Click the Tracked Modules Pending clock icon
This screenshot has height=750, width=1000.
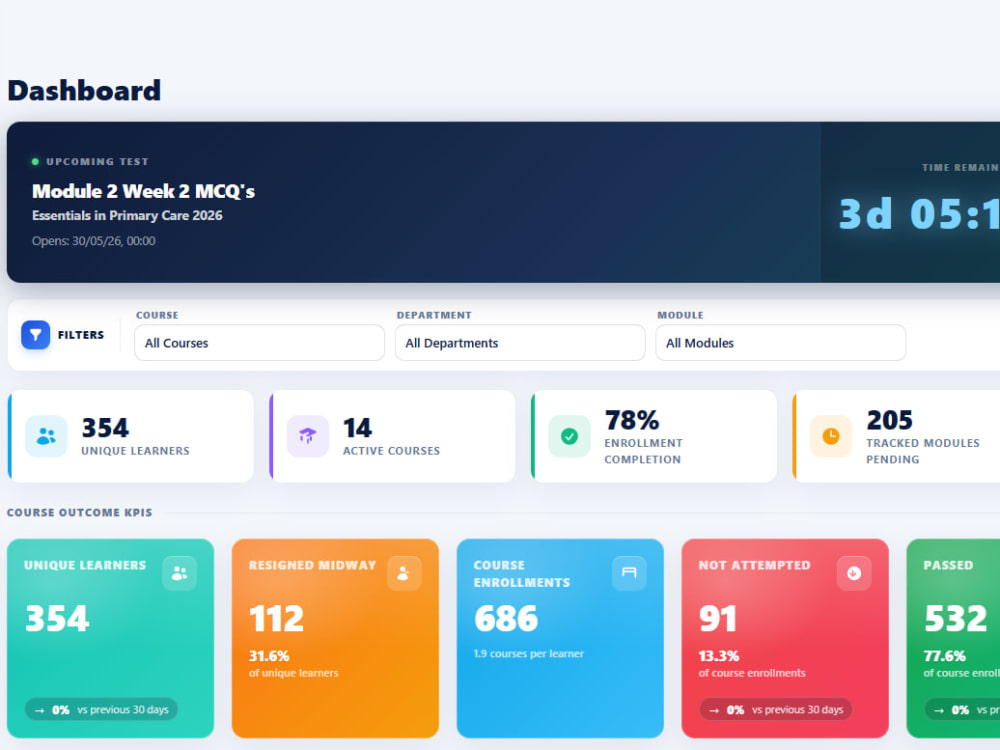(830, 436)
